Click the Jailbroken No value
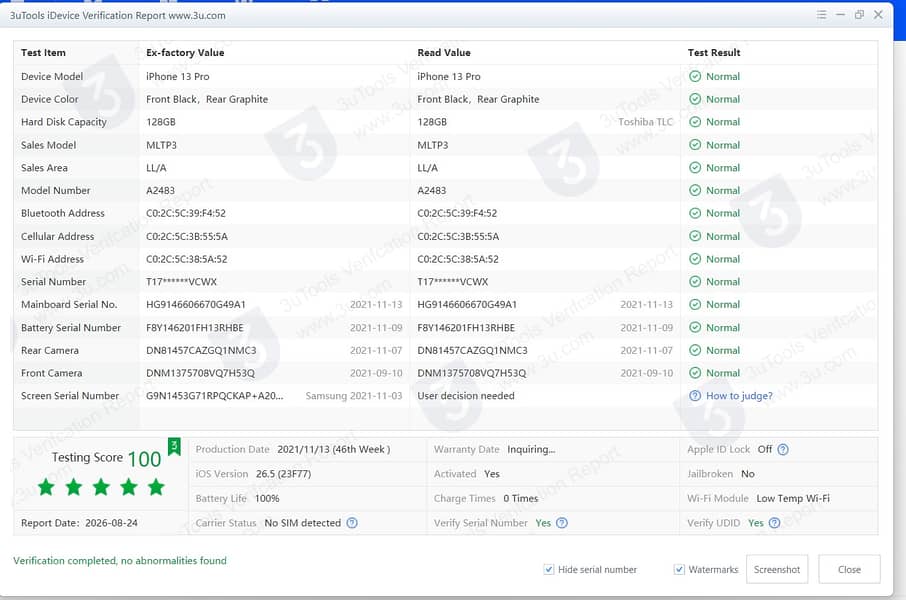Screen dimensions: 906x600 coord(748,473)
